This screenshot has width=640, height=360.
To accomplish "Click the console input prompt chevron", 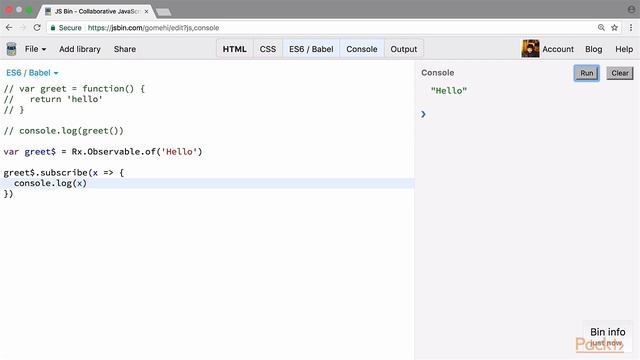I will [x=423, y=114].
